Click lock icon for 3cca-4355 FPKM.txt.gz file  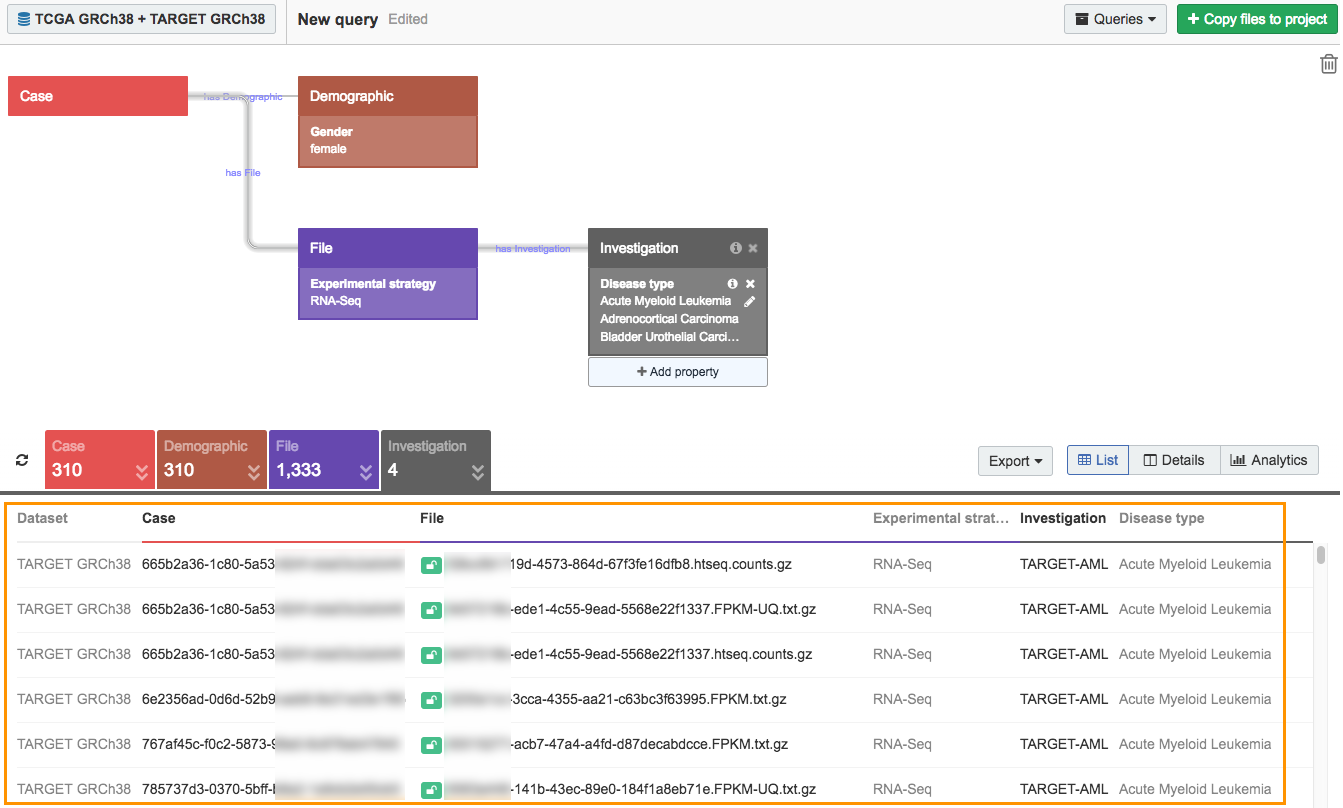click(x=431, y=700)
